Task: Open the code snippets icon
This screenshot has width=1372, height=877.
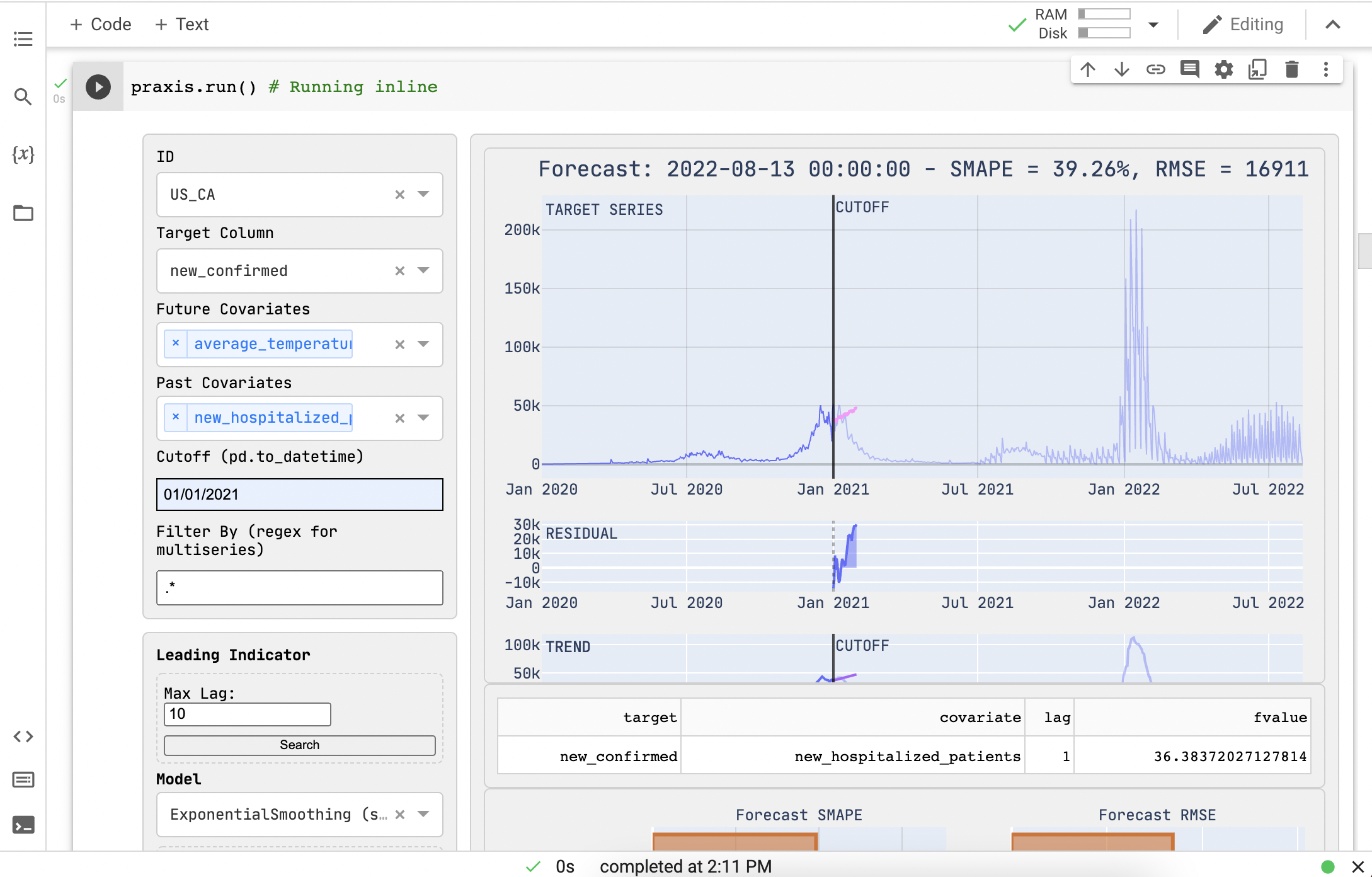Action: click(x=23, y=736)
